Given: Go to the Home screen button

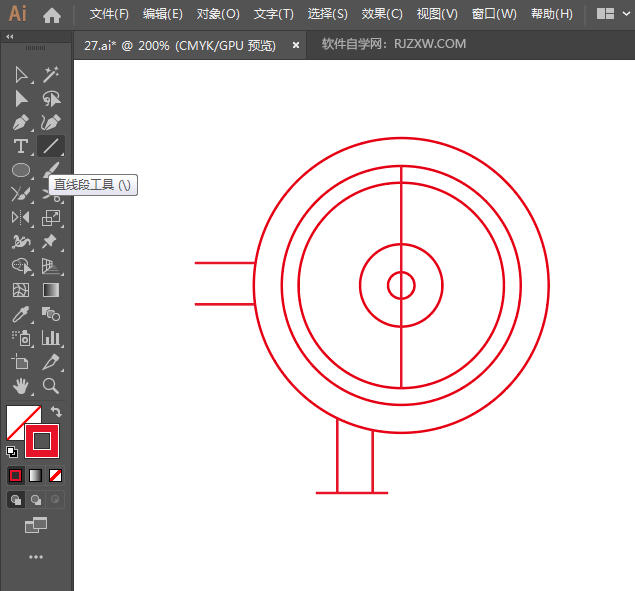Looking at the screenshot, I should (52, 14).
